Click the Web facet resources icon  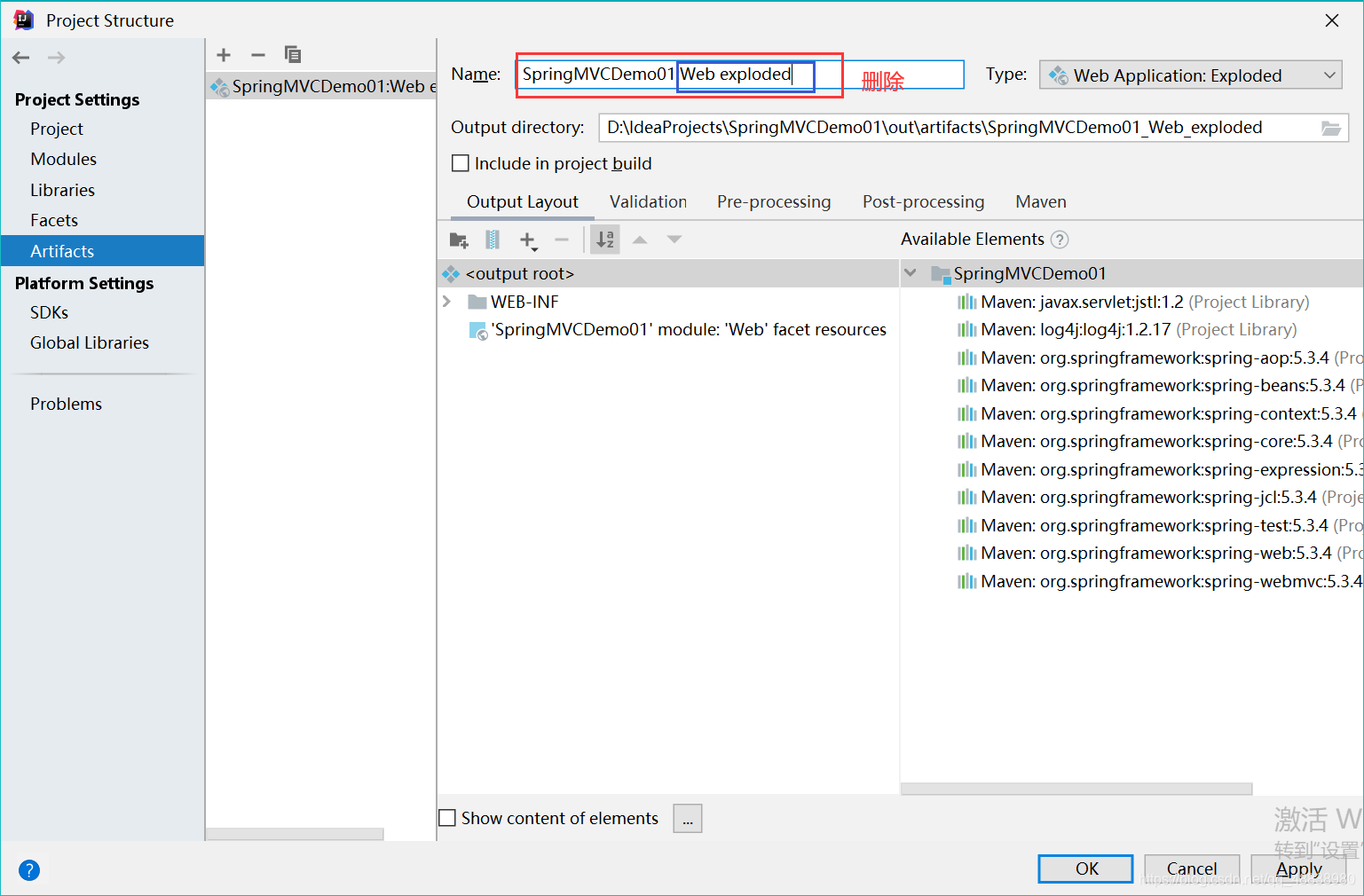[x=477, y=331]
